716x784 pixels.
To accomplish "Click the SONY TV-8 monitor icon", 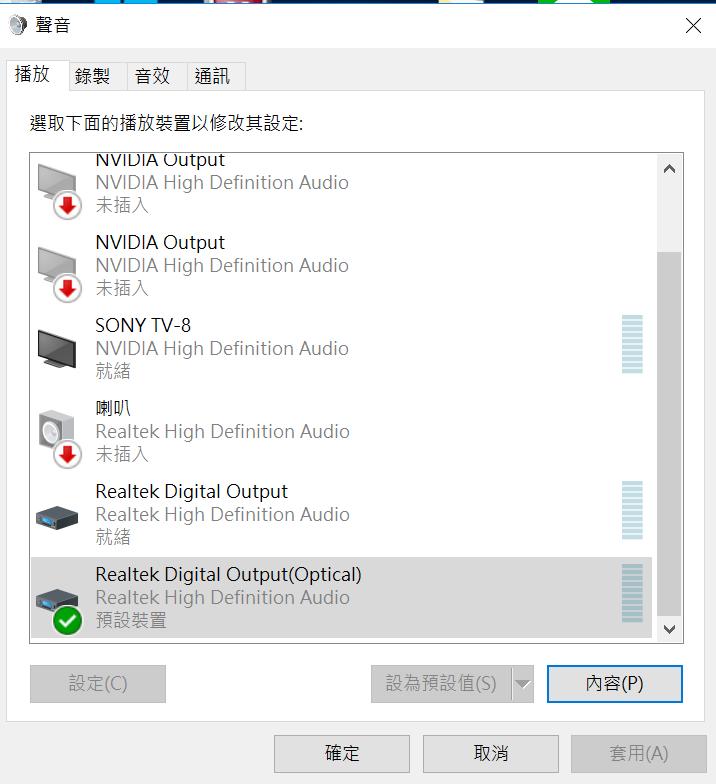I will pos(57,348).
